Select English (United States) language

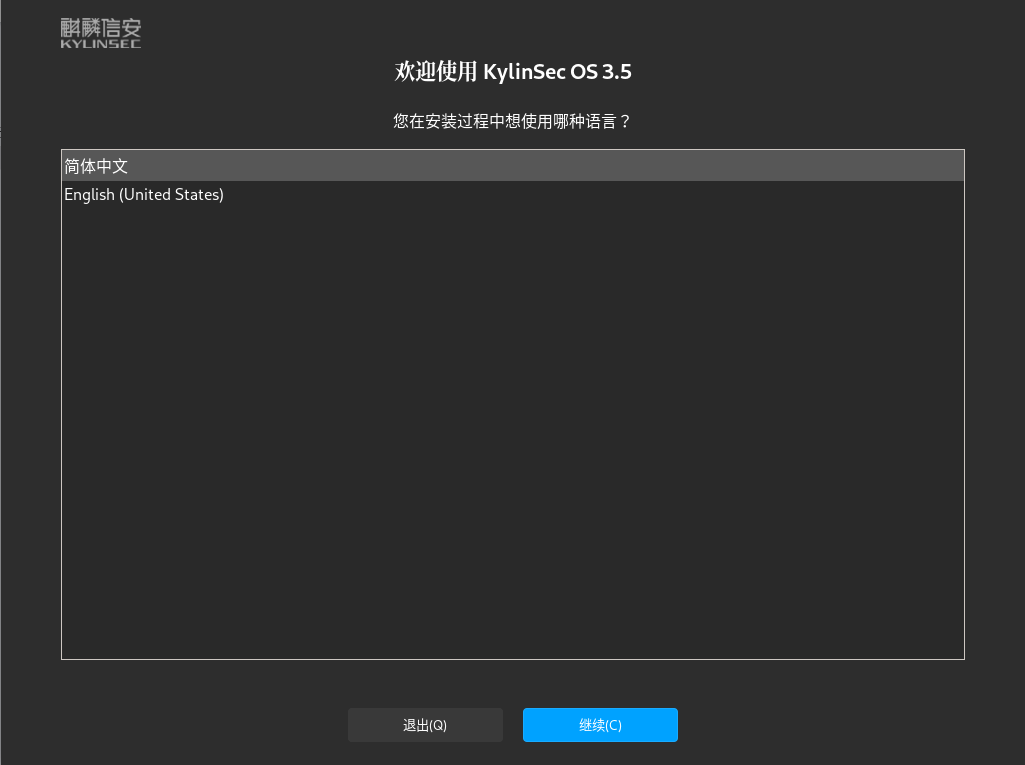click(144, 195)
